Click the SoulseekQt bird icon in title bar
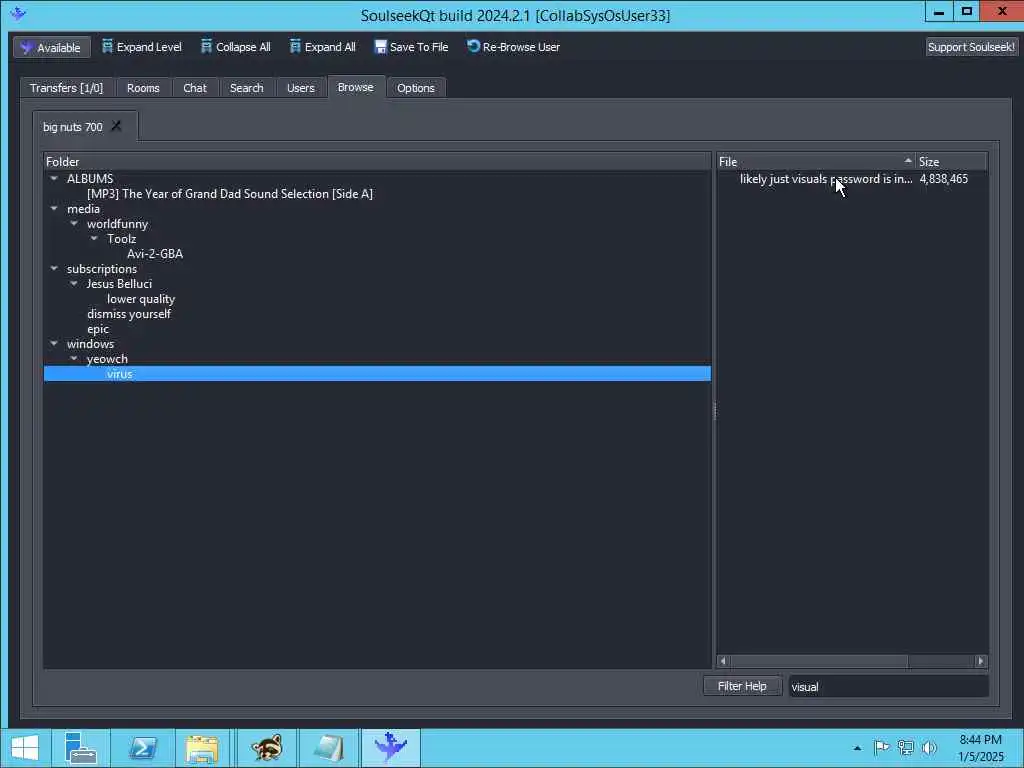Viewport: 1024px width, 768px height. 18,13
